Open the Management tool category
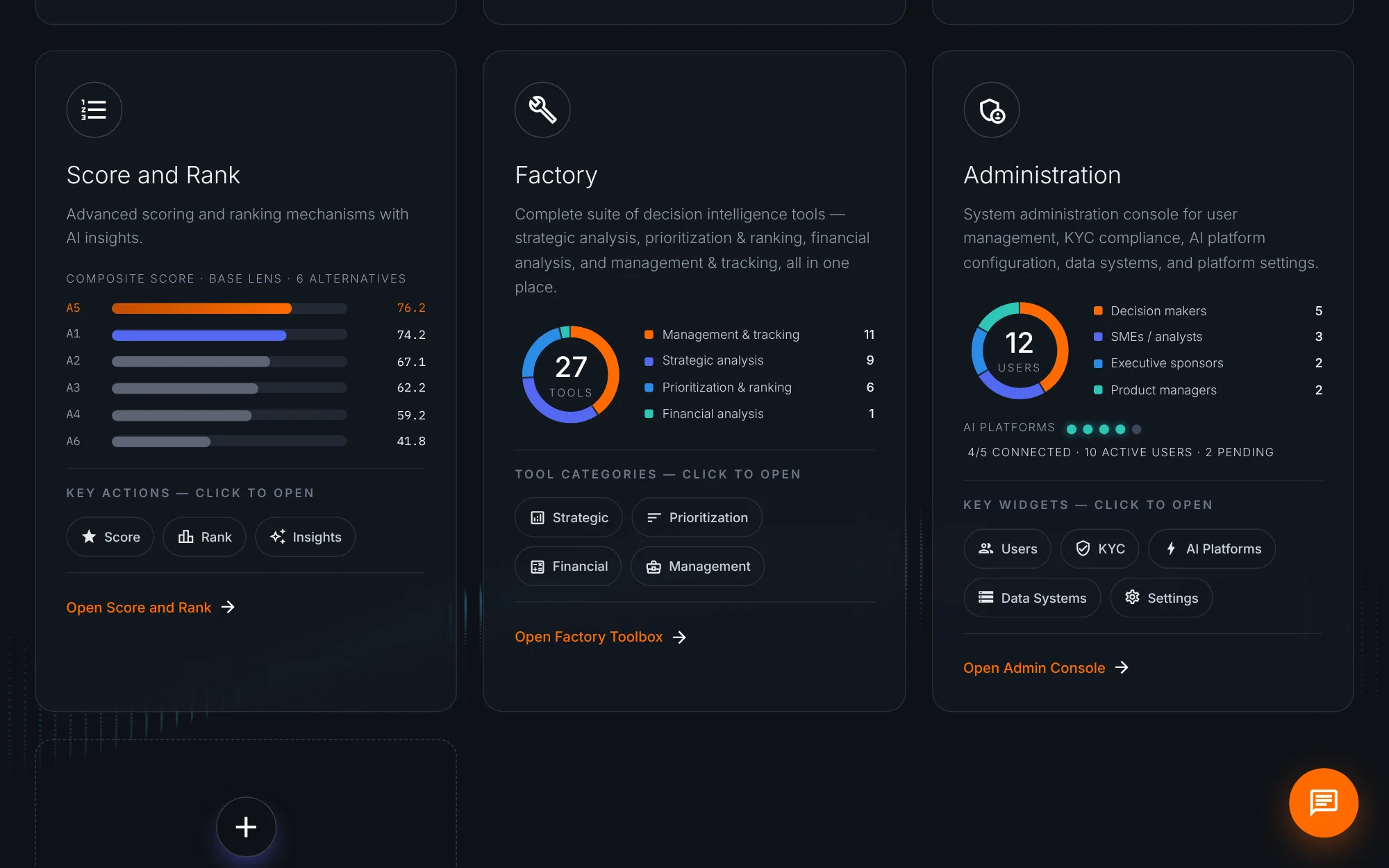The height and width of the screenshot is (868, 1389). [x=698, y=566]
